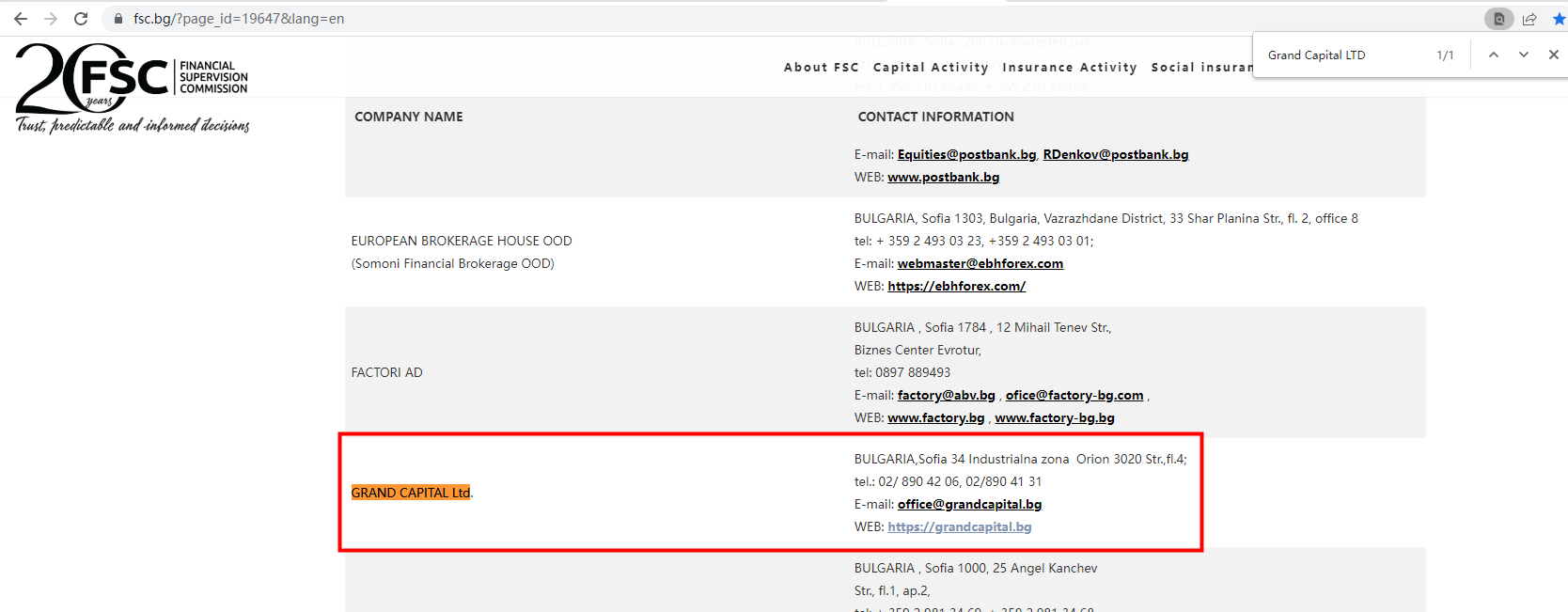Close the find bar

click(x=1554, y=55)
